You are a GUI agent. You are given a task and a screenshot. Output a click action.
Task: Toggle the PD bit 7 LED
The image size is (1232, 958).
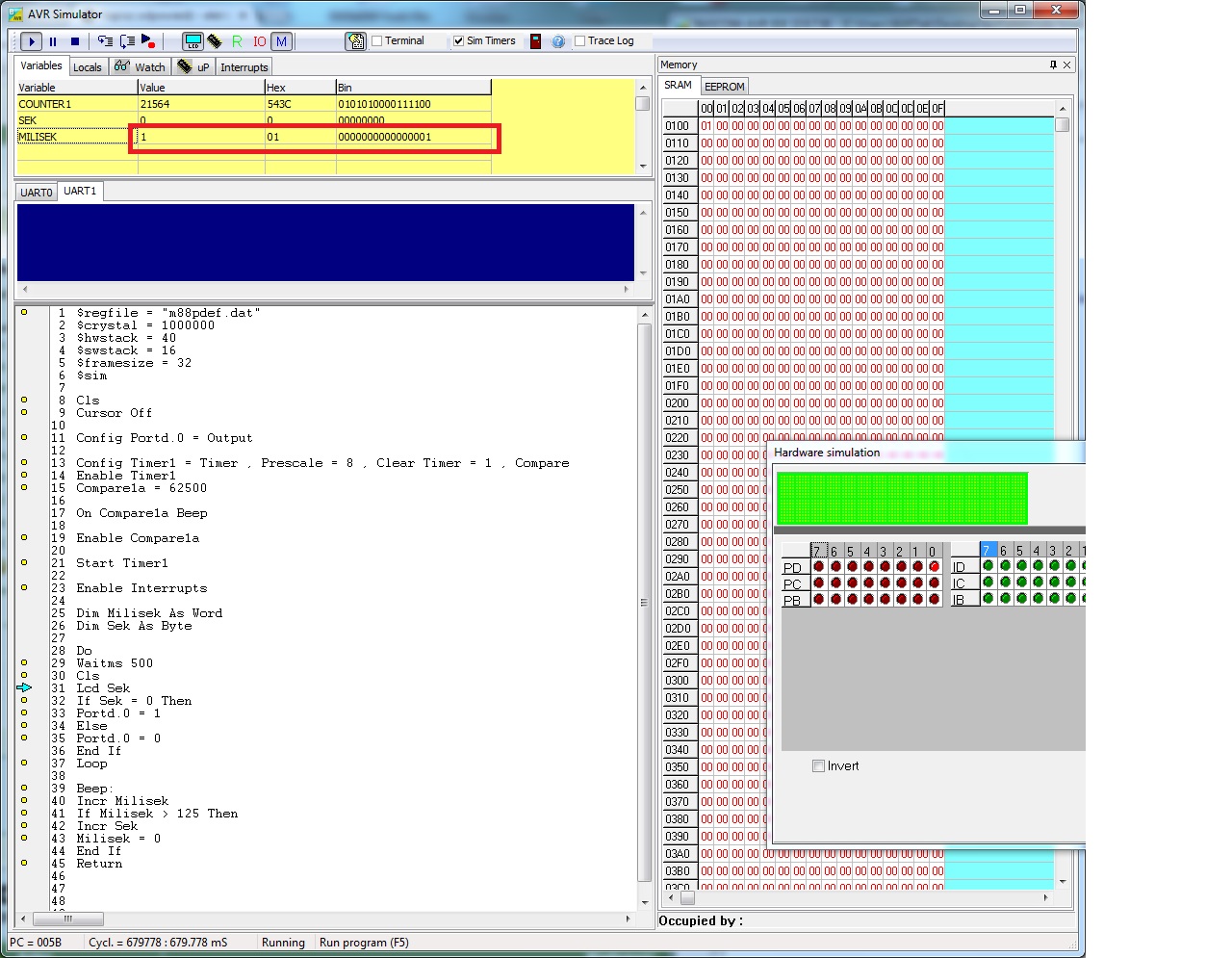click(819, 567)
